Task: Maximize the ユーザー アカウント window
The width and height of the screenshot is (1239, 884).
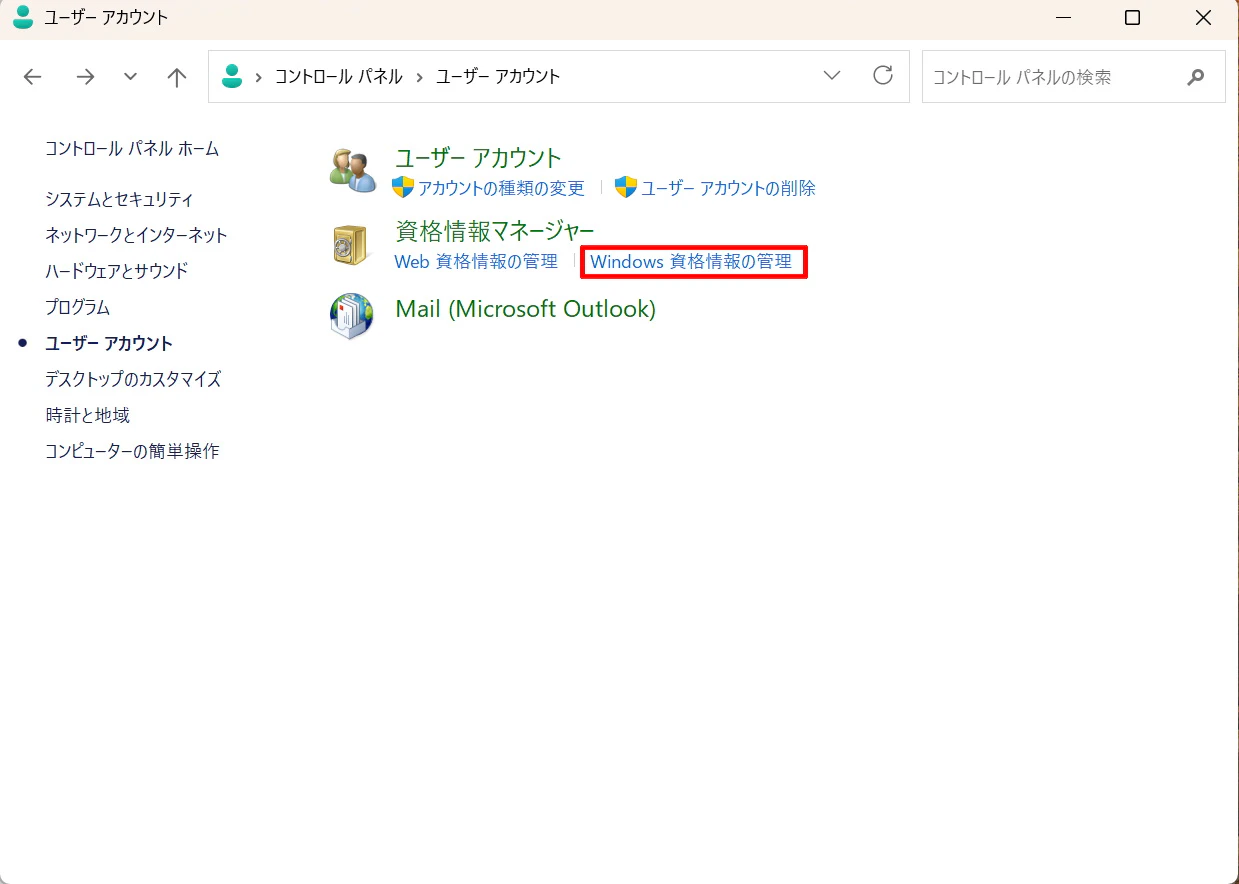Action: tap(1132, 18)
